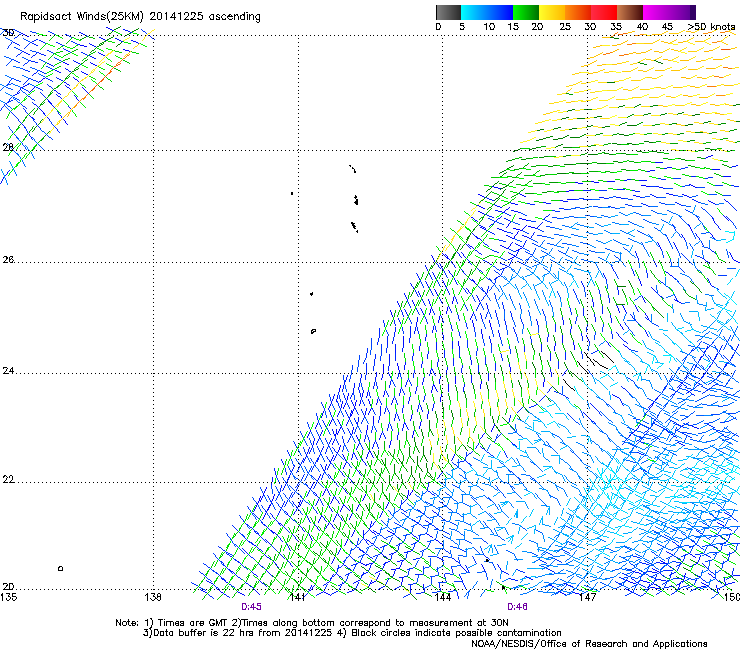Click the green 15-20 knots legend segment

pos(526,12)
